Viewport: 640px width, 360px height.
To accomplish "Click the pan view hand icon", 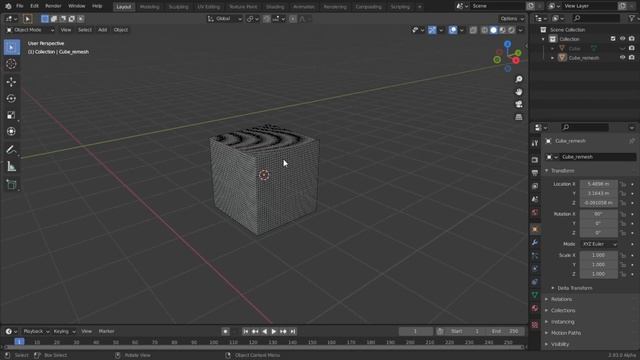I will coord(519,92).
